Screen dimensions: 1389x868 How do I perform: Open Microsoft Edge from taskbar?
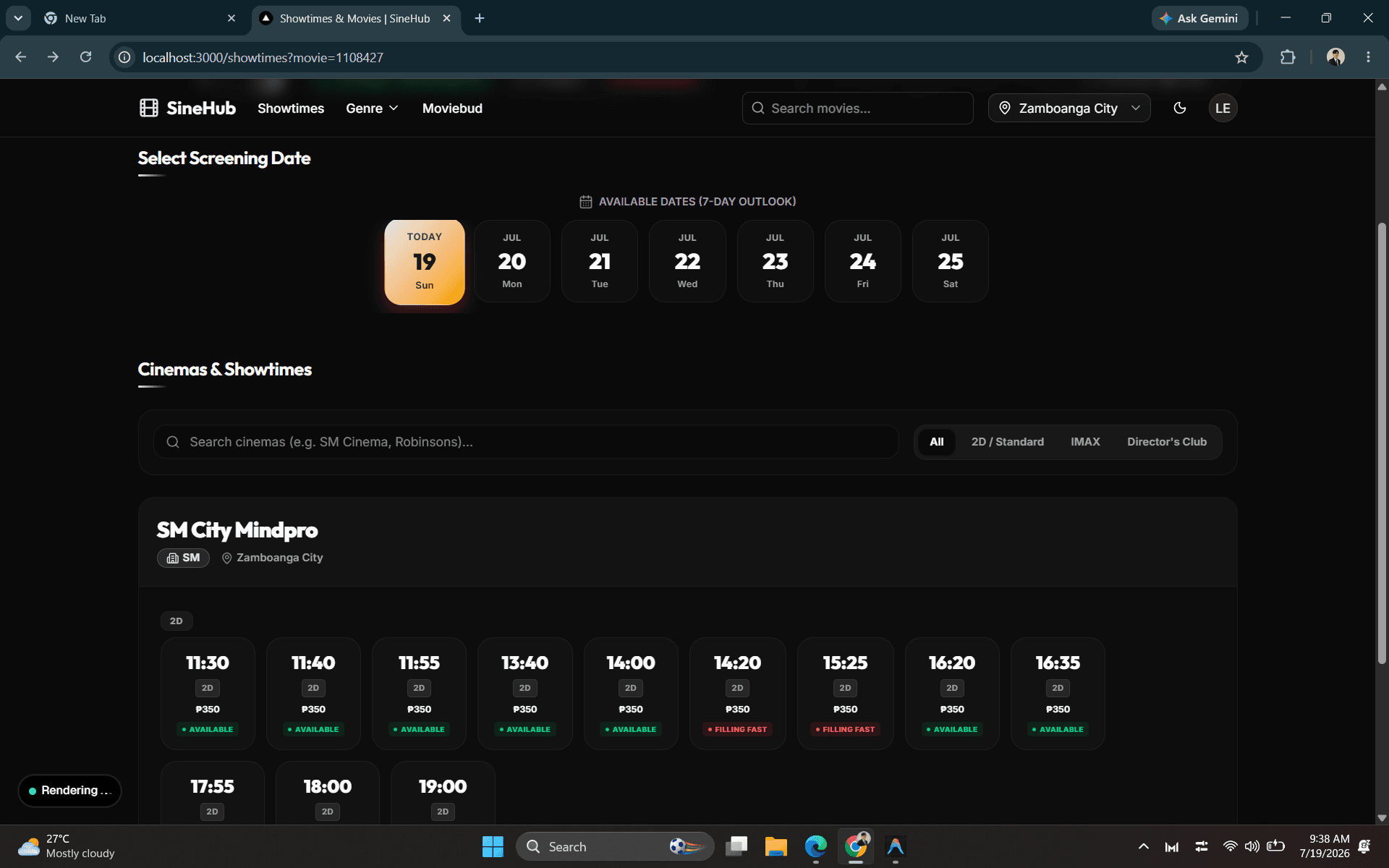(x=815, y=846)
